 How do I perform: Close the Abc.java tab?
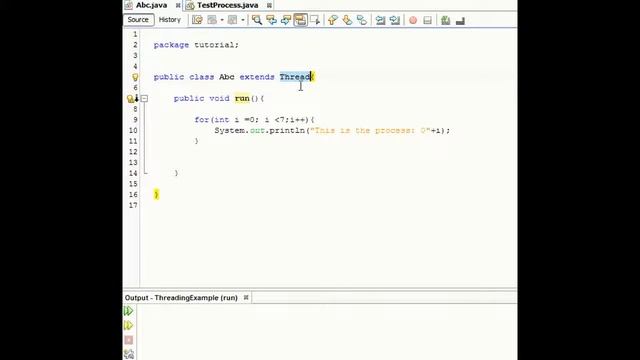point(178,5)
